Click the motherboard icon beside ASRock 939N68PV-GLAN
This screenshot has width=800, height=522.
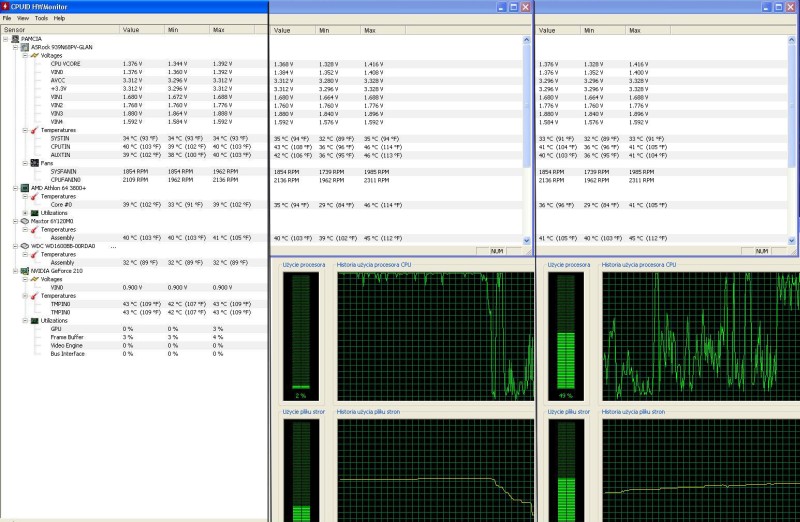coord(24,47)
